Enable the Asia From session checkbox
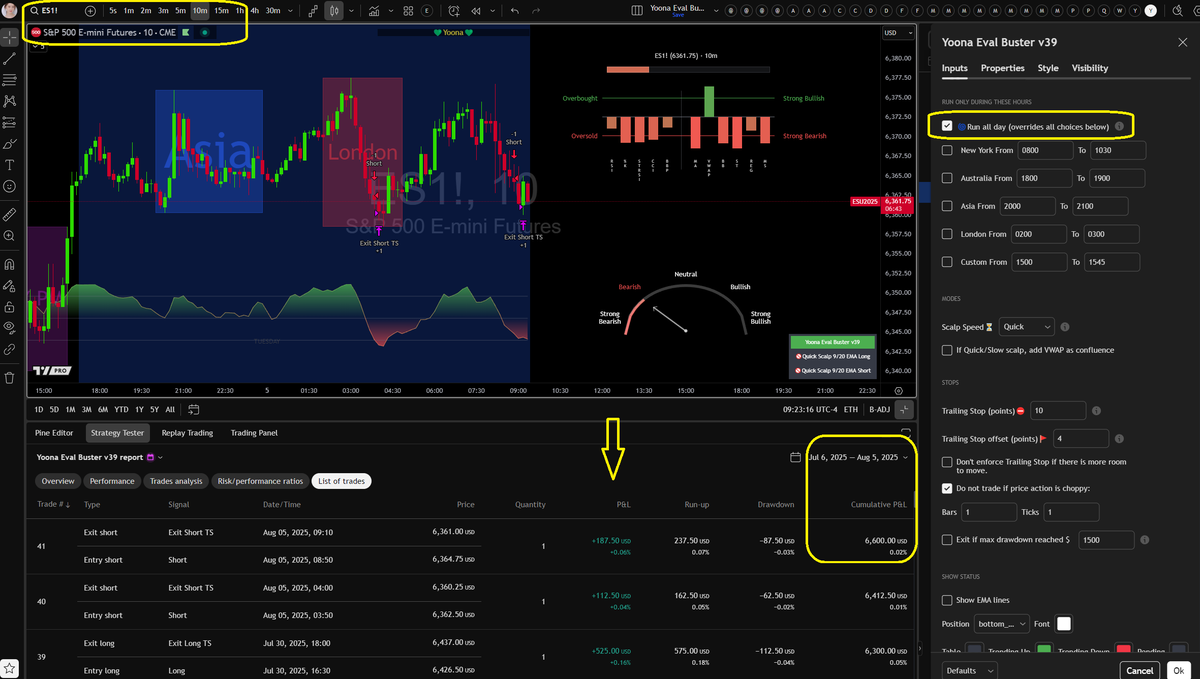 [x=948, y=206]
